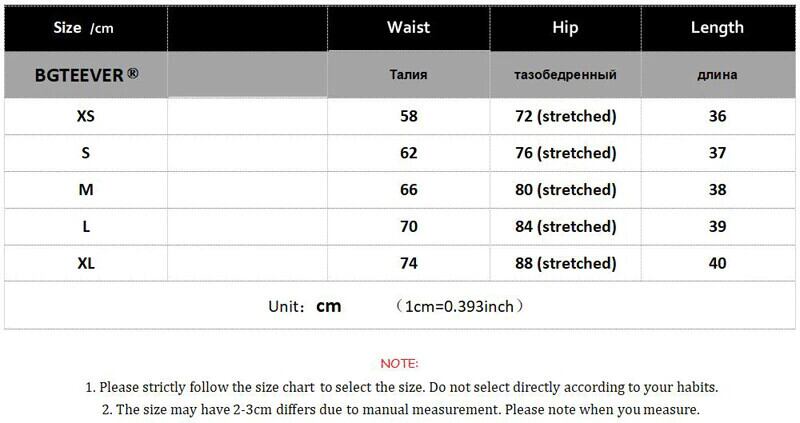Click the Waist column header
This screenshot has width=800, height=423.
[x=408, y=27]
